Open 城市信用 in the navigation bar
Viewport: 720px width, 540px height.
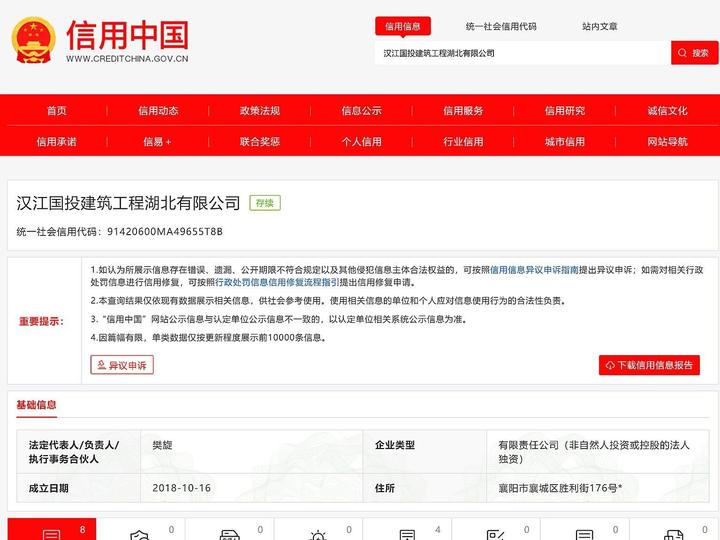click(565, 142)
